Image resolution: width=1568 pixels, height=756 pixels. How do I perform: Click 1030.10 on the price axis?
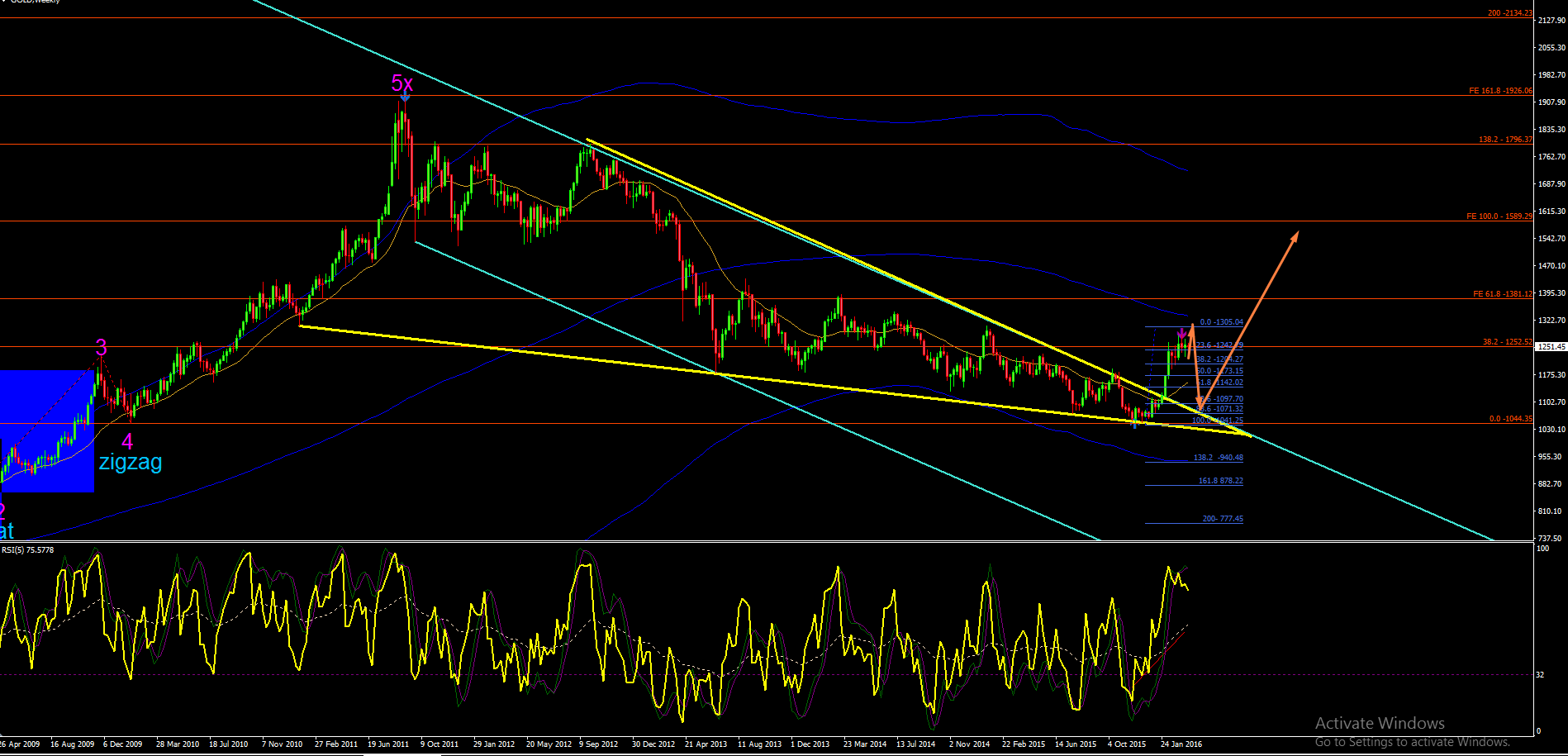tap(1551, 430)
